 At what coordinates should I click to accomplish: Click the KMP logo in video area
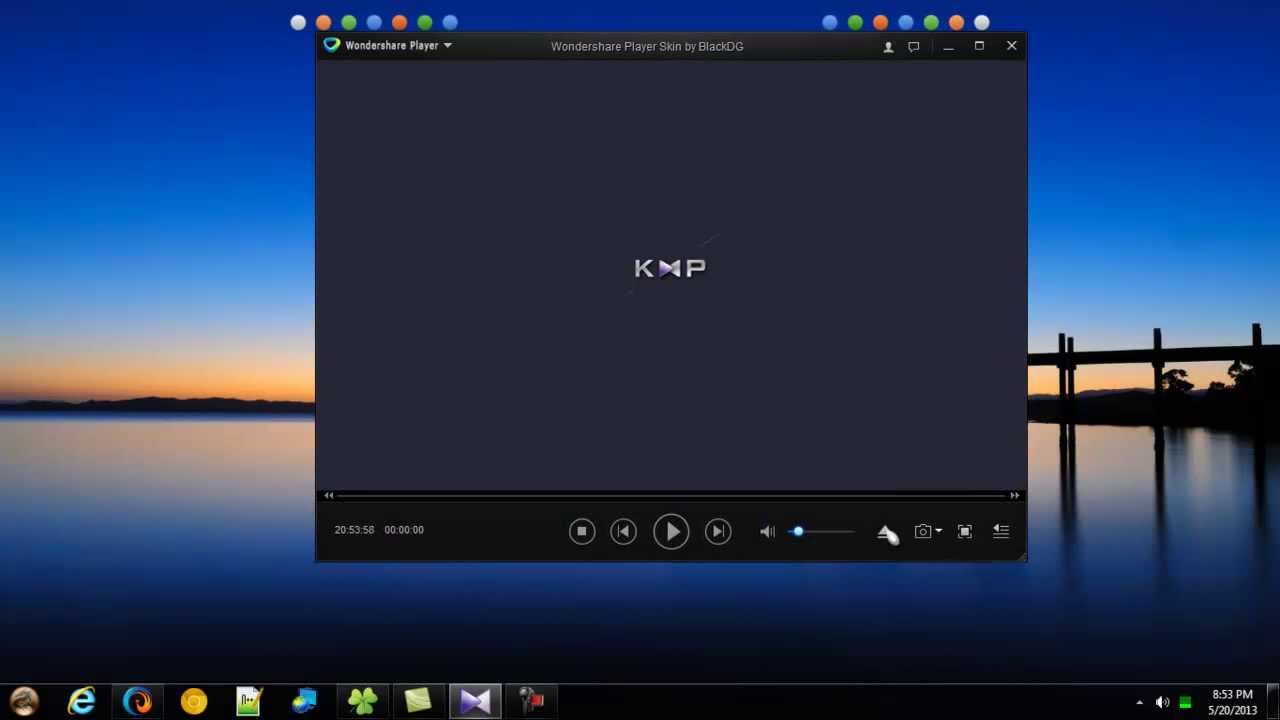point(670,268)
